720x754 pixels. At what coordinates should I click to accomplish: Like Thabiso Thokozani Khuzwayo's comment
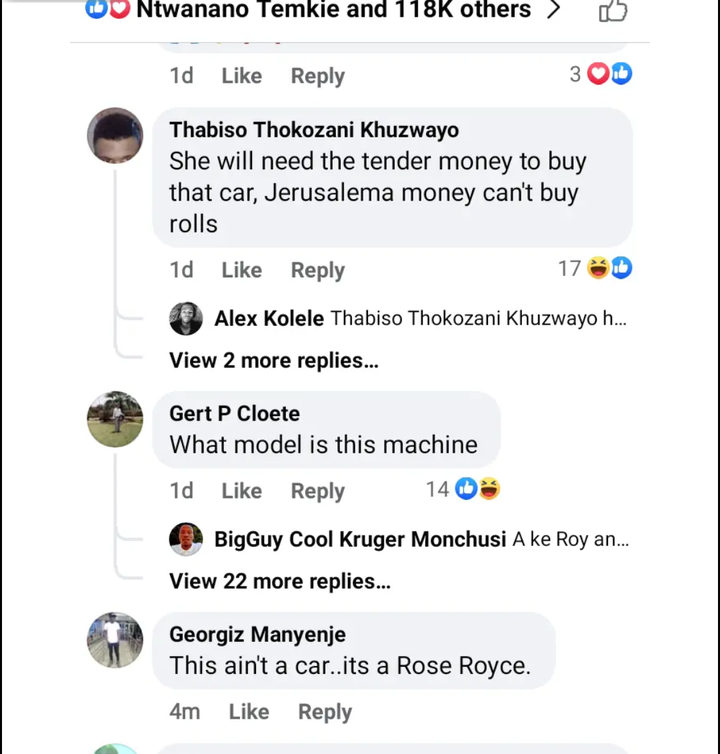click(241, 270)
